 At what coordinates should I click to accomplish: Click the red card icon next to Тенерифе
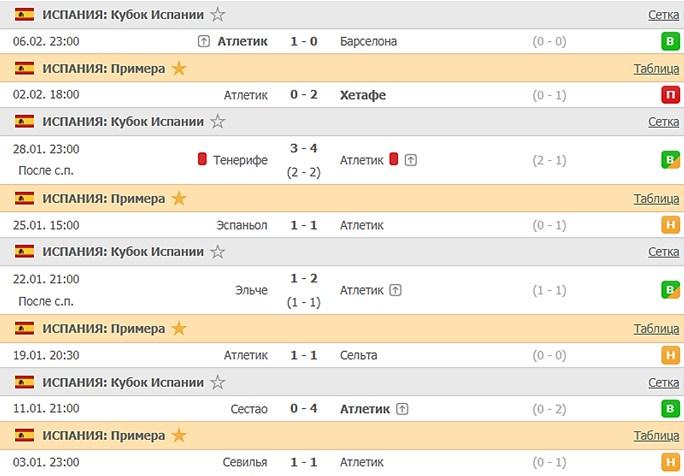coord(202,159)
